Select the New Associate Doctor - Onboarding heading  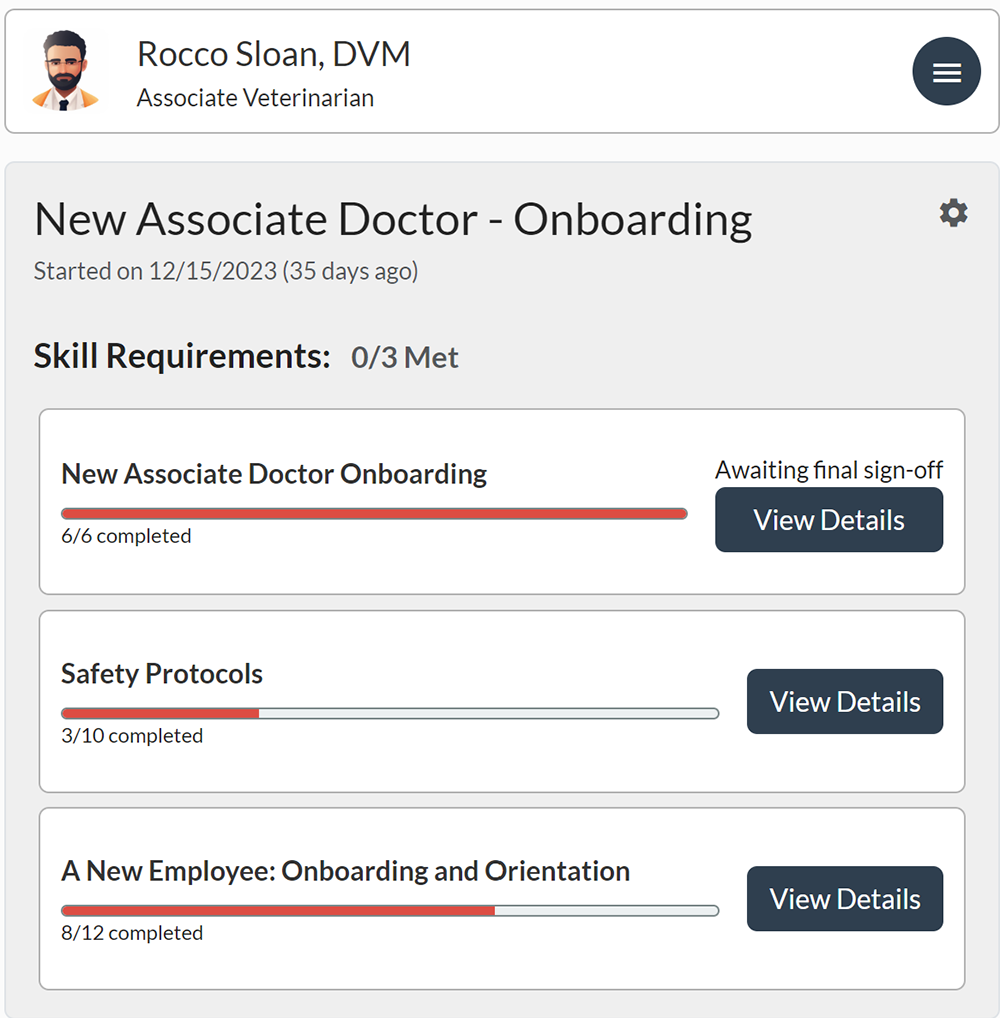(393, 219)
